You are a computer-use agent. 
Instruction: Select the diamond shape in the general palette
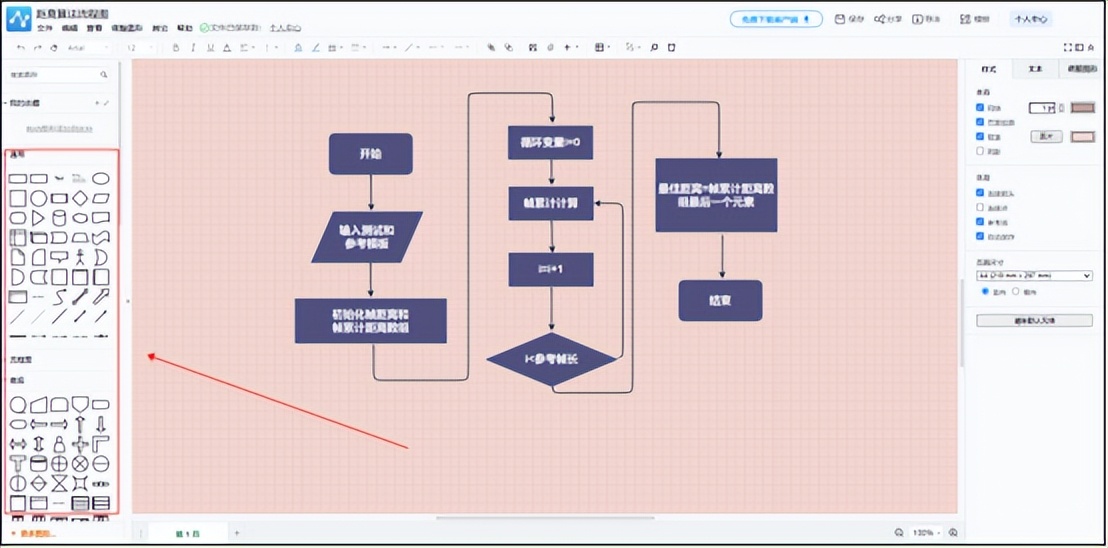[x=81, y=198]
